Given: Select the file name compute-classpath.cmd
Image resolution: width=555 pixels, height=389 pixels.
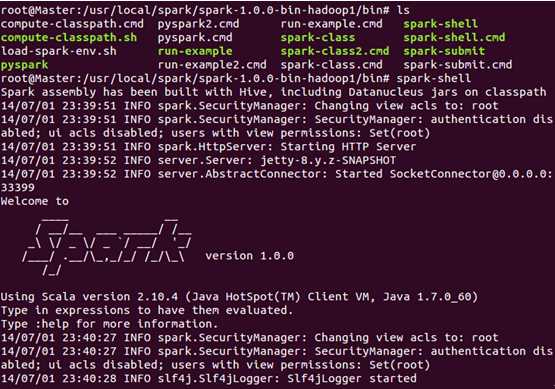Looking at the screenshot, I should point(72,24).
